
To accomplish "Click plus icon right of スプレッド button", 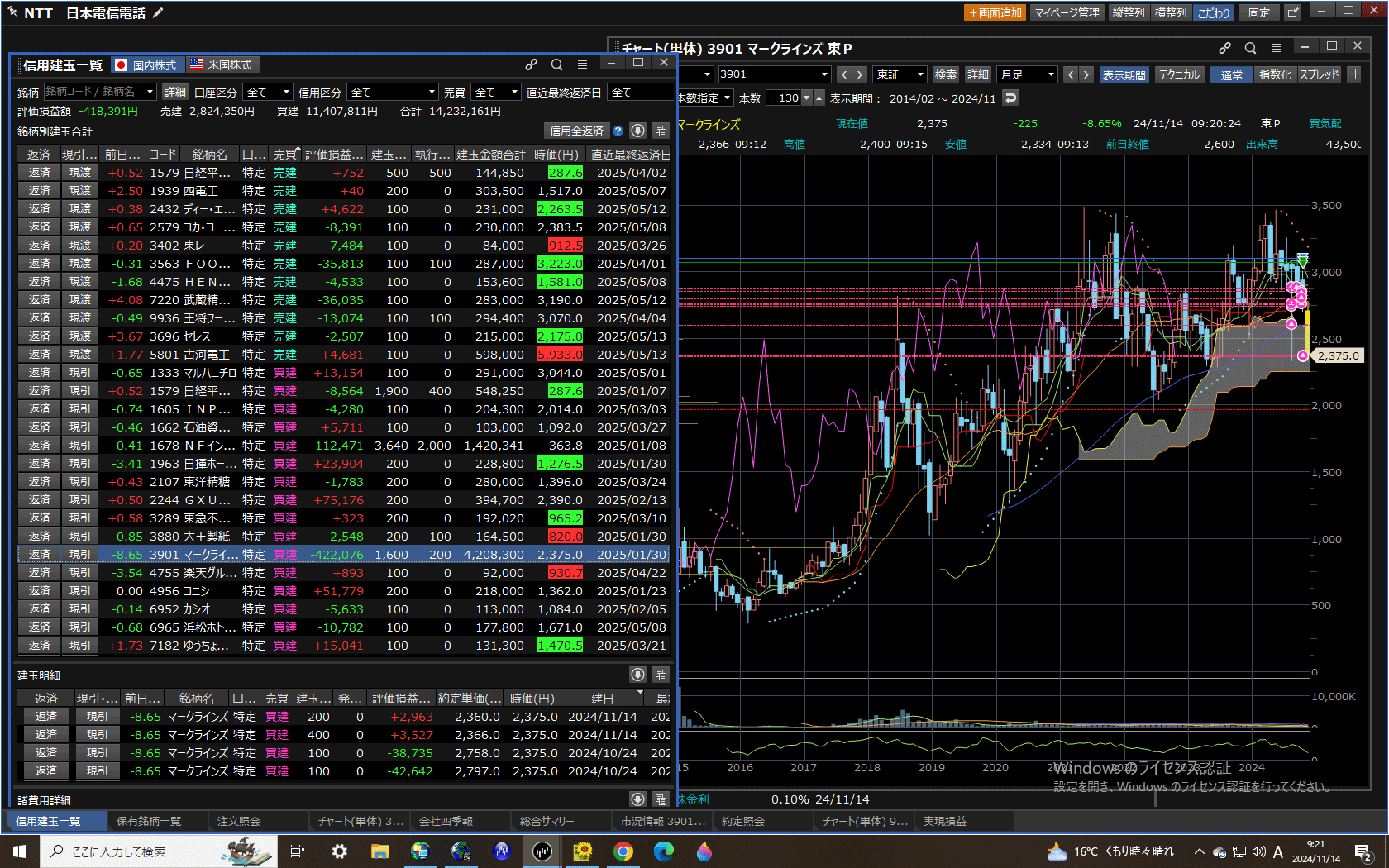I will (1354, 74).
